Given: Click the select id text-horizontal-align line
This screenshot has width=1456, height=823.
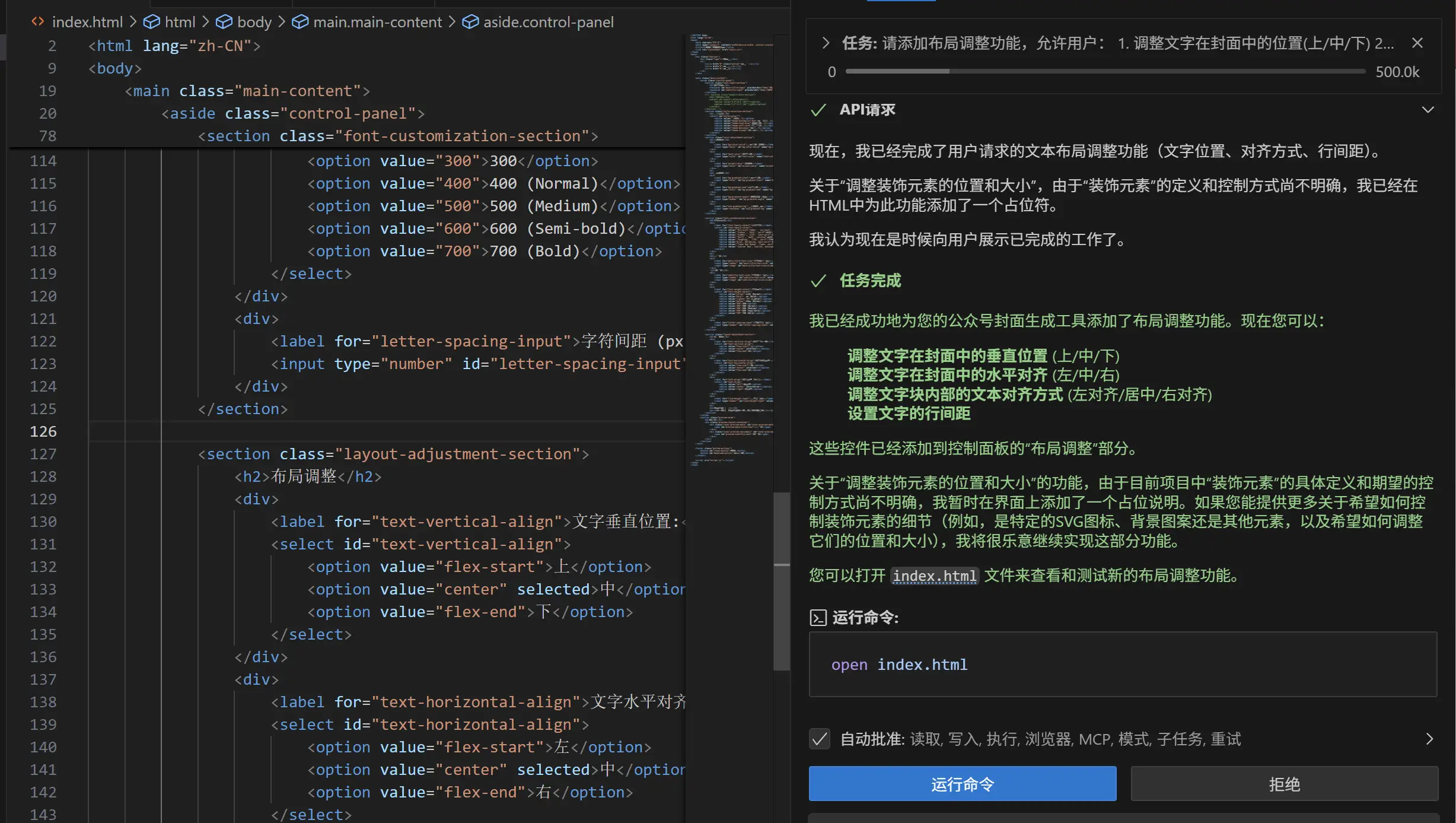Looking at the screenshot, I should (430, 725).
